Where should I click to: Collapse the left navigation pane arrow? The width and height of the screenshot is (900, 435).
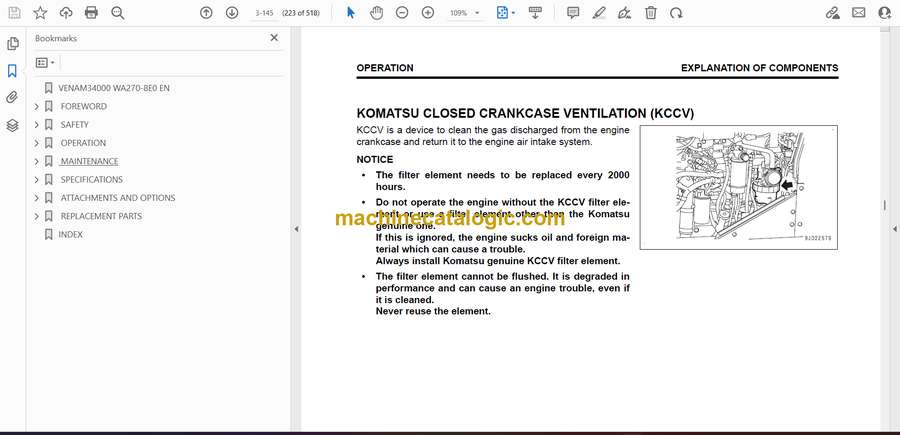tap(296, 229)
